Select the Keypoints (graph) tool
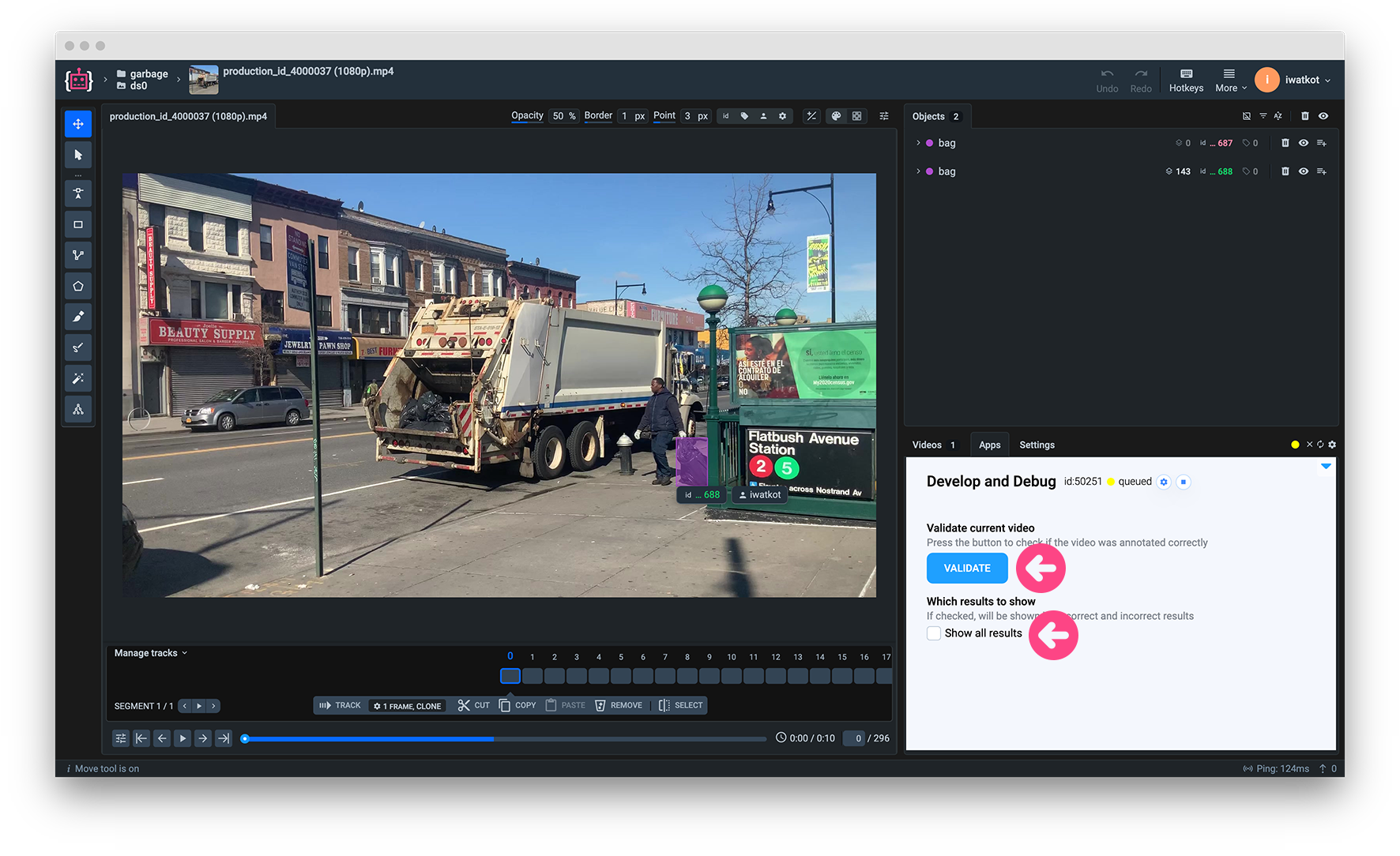The width and height of the screenshot is (1400, 856). tap(78, 409)
